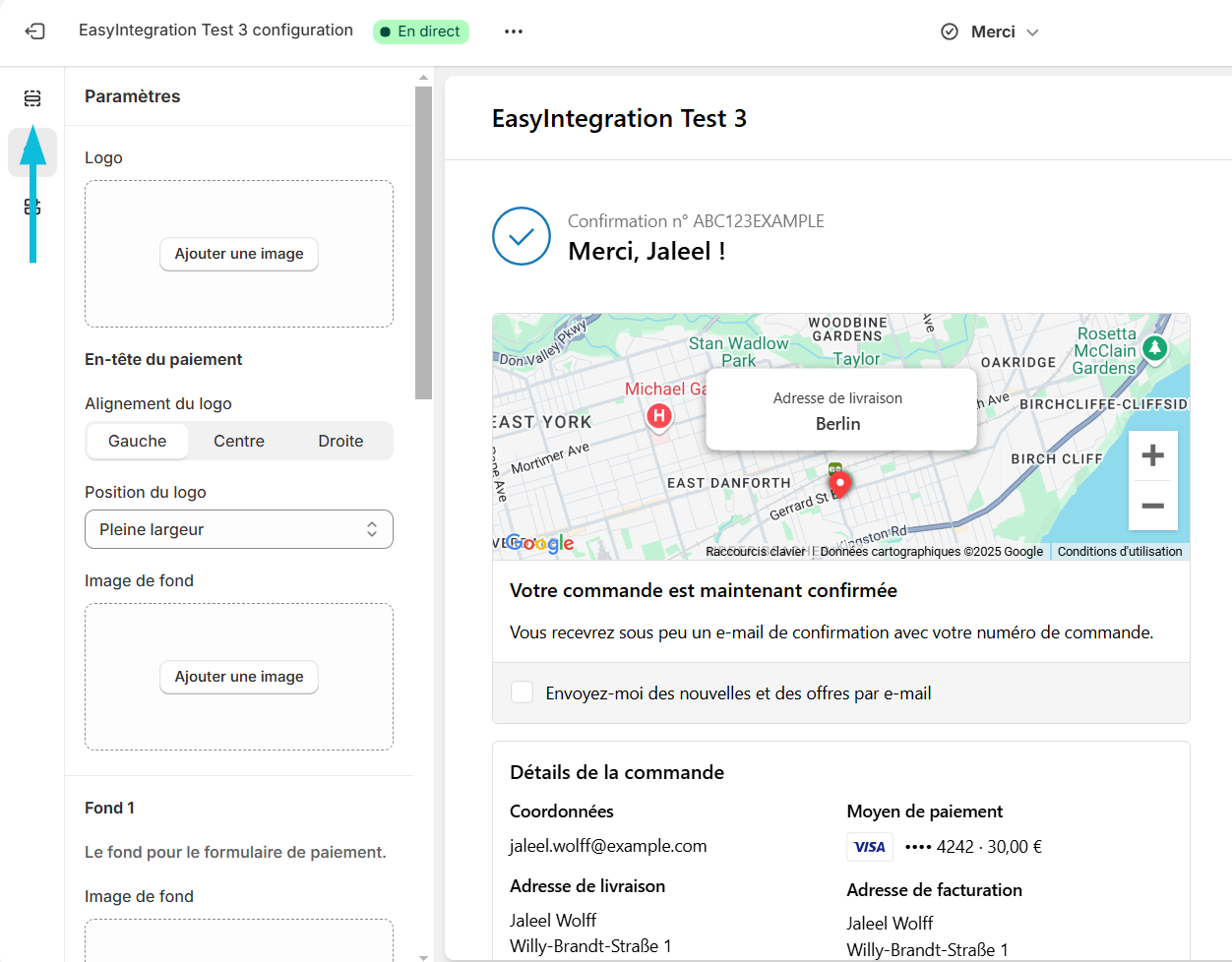Image resolution: width=1232 pixels, height=962 pixels.
Task: Tick the email news and offers checkbox
Action: point(523,692)
